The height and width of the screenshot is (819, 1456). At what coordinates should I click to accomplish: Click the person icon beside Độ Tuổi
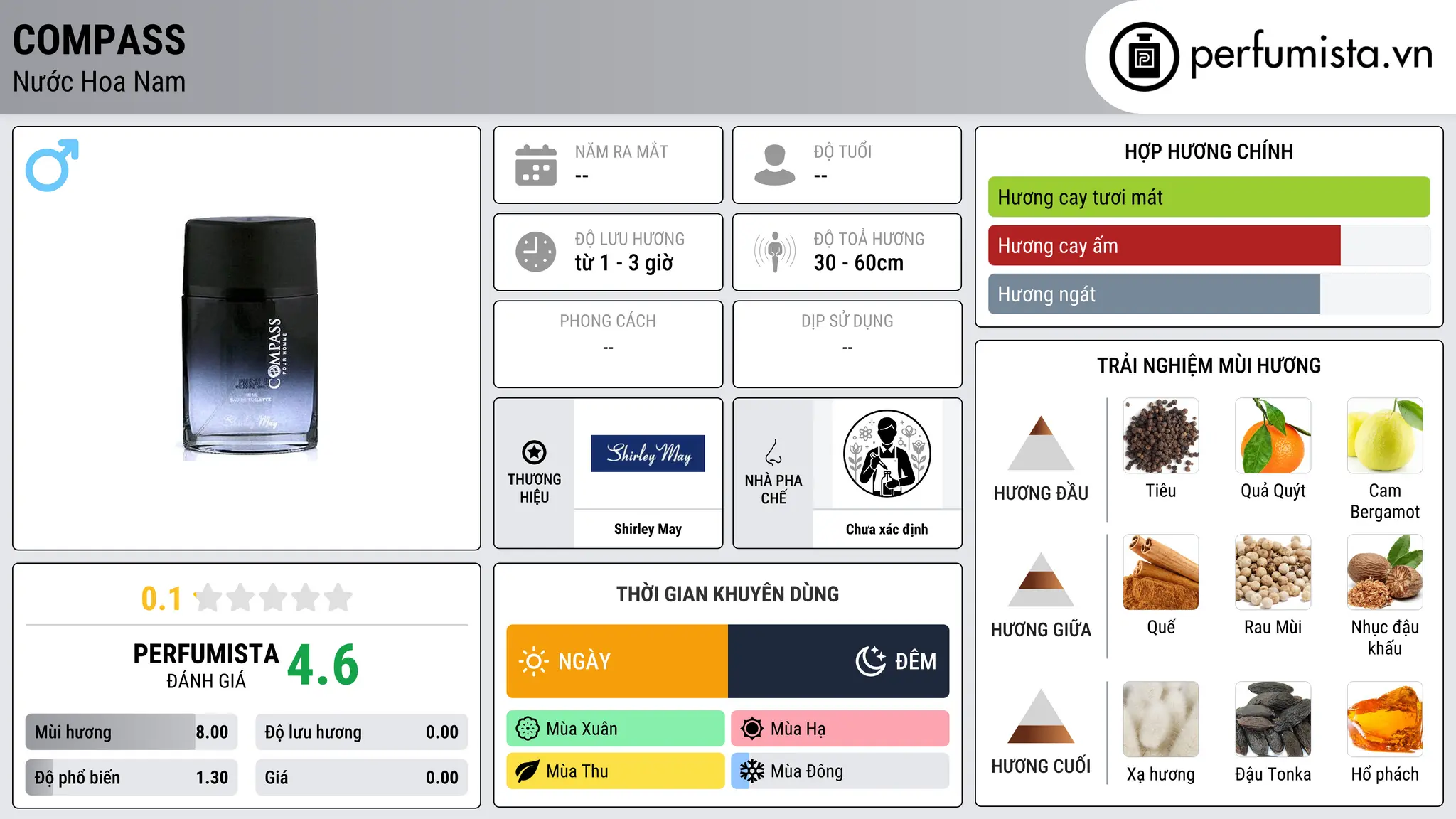click(x=775, y=165)
